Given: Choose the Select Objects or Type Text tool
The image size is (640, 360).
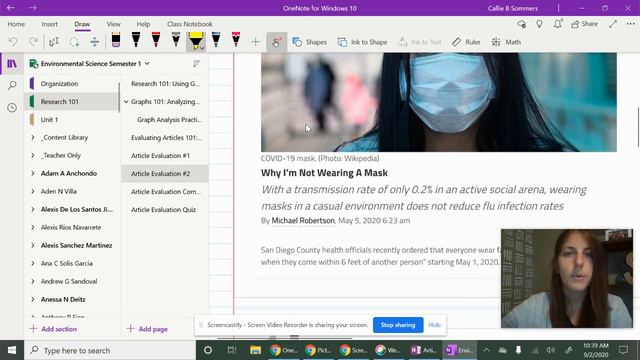Looking at the screenshot, I should [54, 42].
